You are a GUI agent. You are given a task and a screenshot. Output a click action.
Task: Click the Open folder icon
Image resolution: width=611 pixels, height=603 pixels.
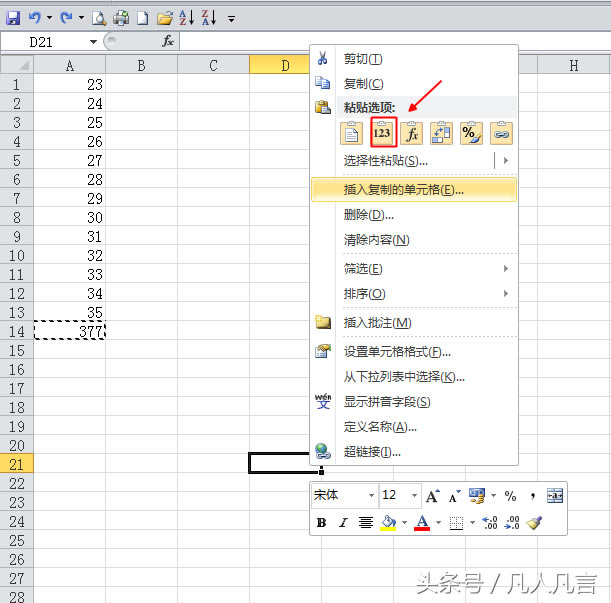(x=165, y=18)
